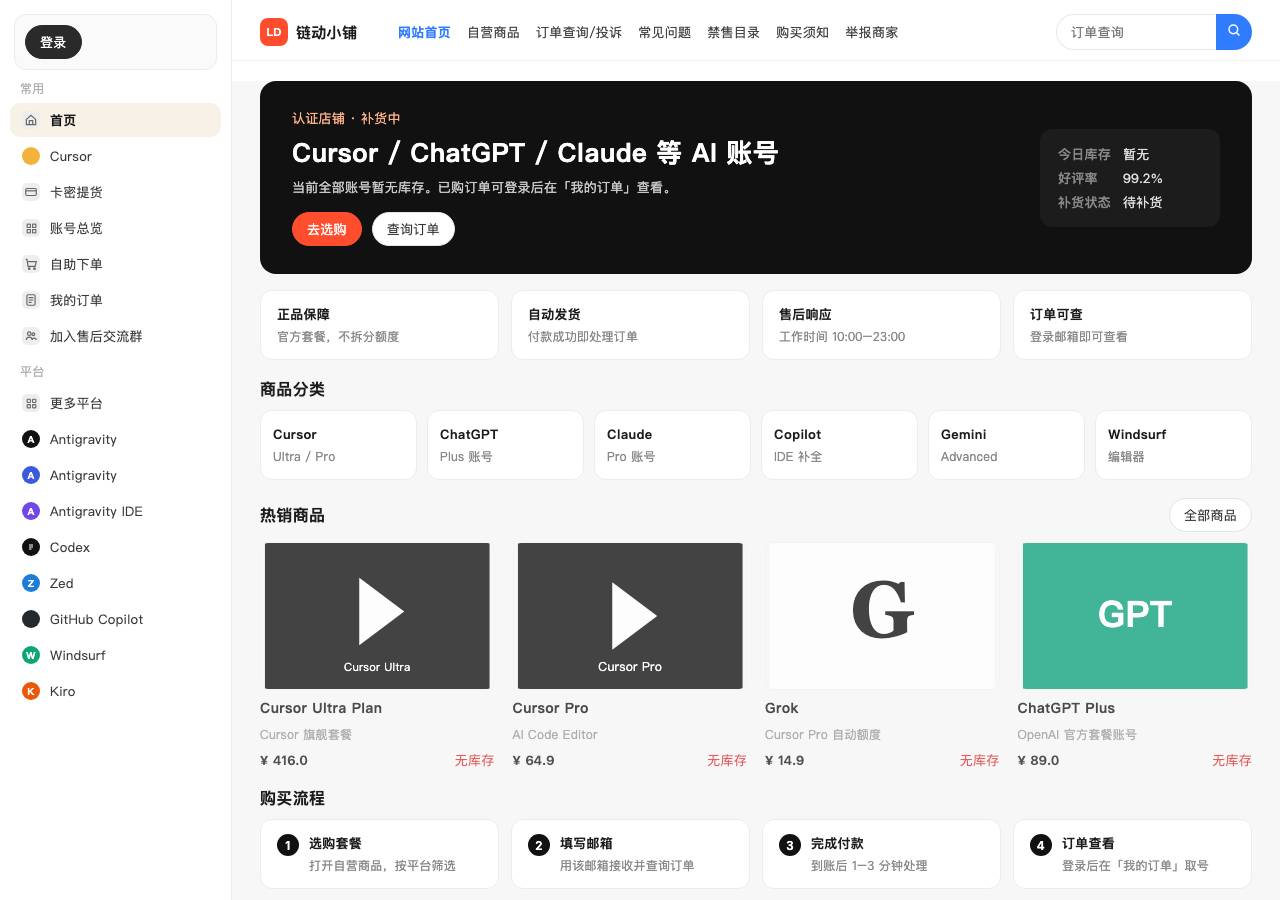Click the ¥ 416.0 price

[x=284, y=760]
